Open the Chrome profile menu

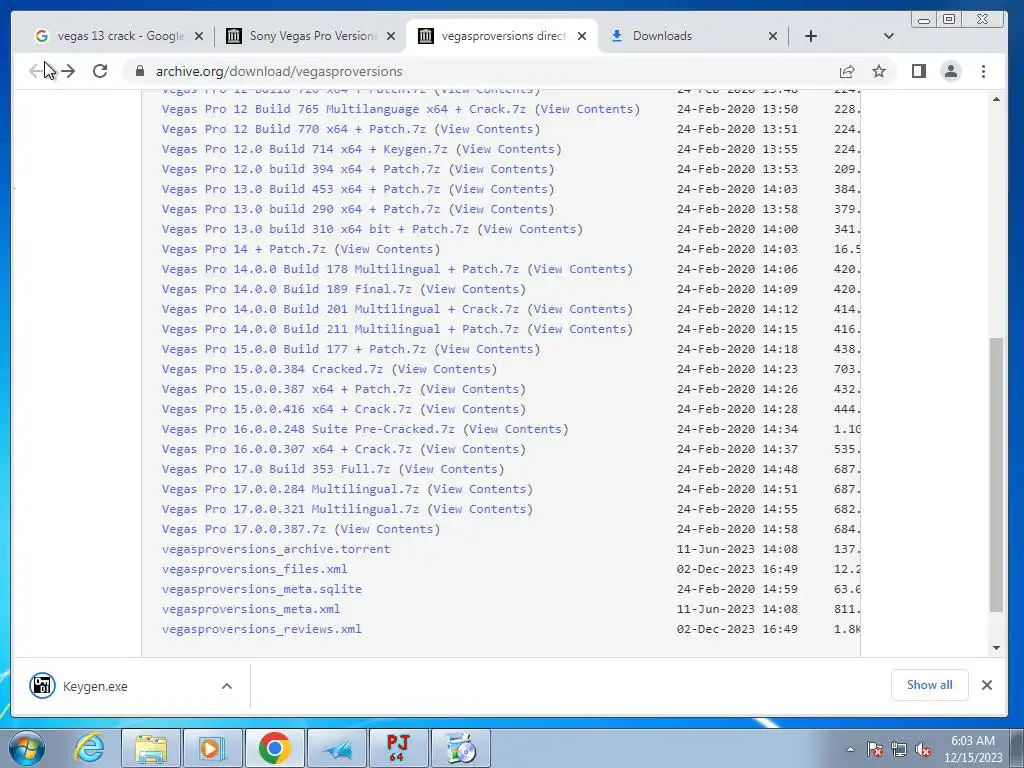point(951,71)
